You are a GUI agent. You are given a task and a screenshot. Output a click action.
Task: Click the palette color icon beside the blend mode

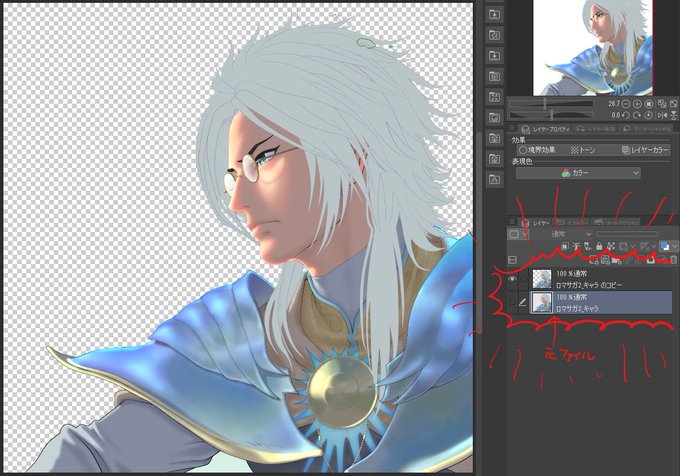(x=514, y=234)
